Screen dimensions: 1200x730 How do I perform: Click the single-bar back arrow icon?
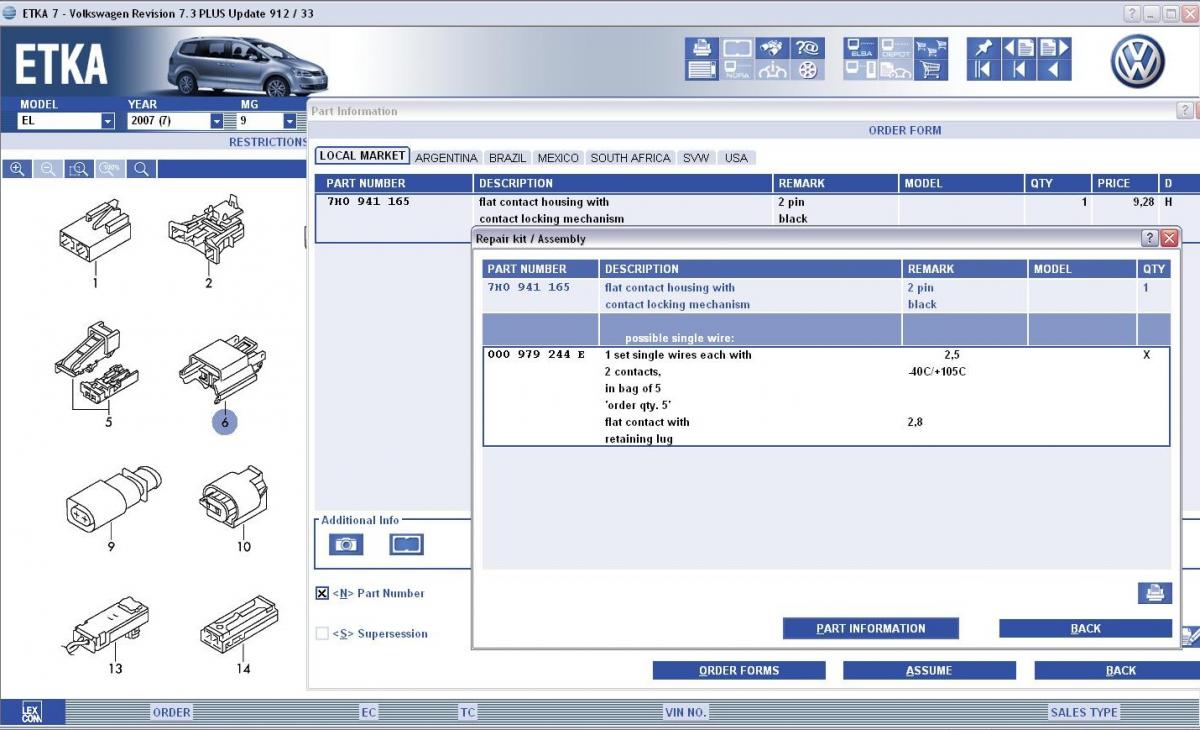click(x=1019, y=70)
